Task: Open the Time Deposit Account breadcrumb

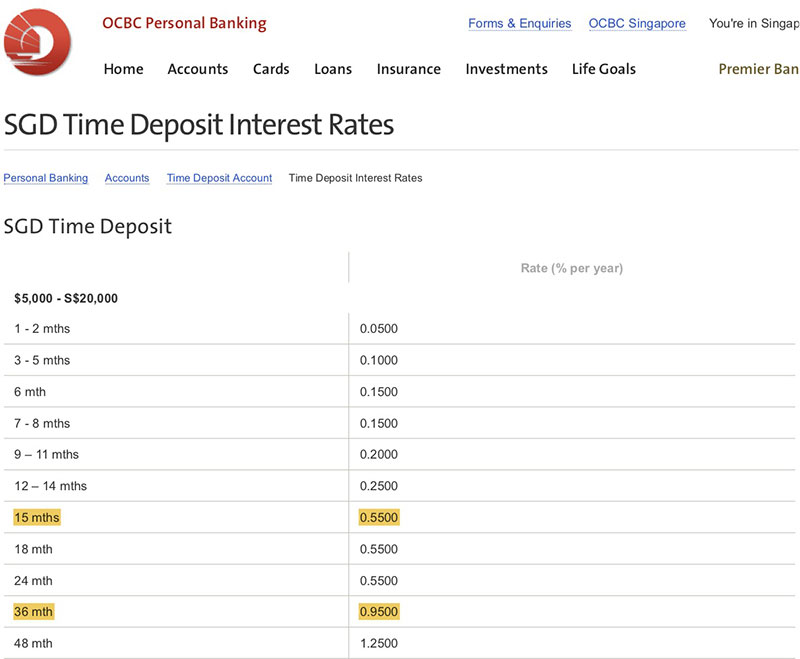Action: point(219,178)
